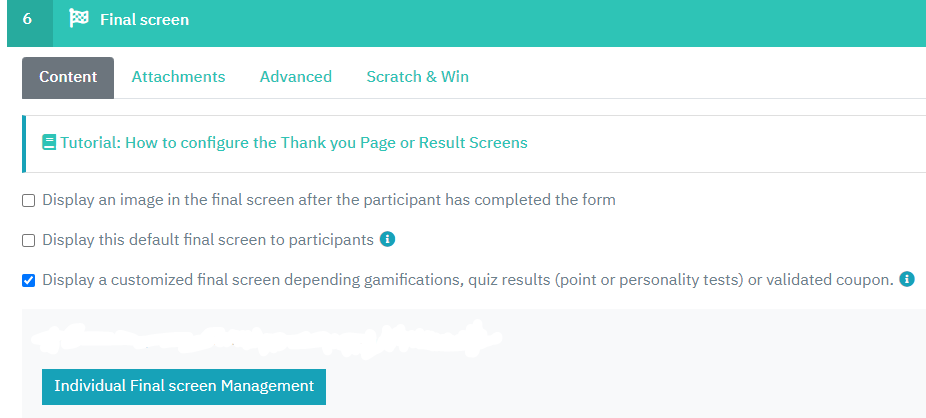Screen dimensions: 926x418
Task: Collapse the Final screen section header bar
Action: coord(467,23)
